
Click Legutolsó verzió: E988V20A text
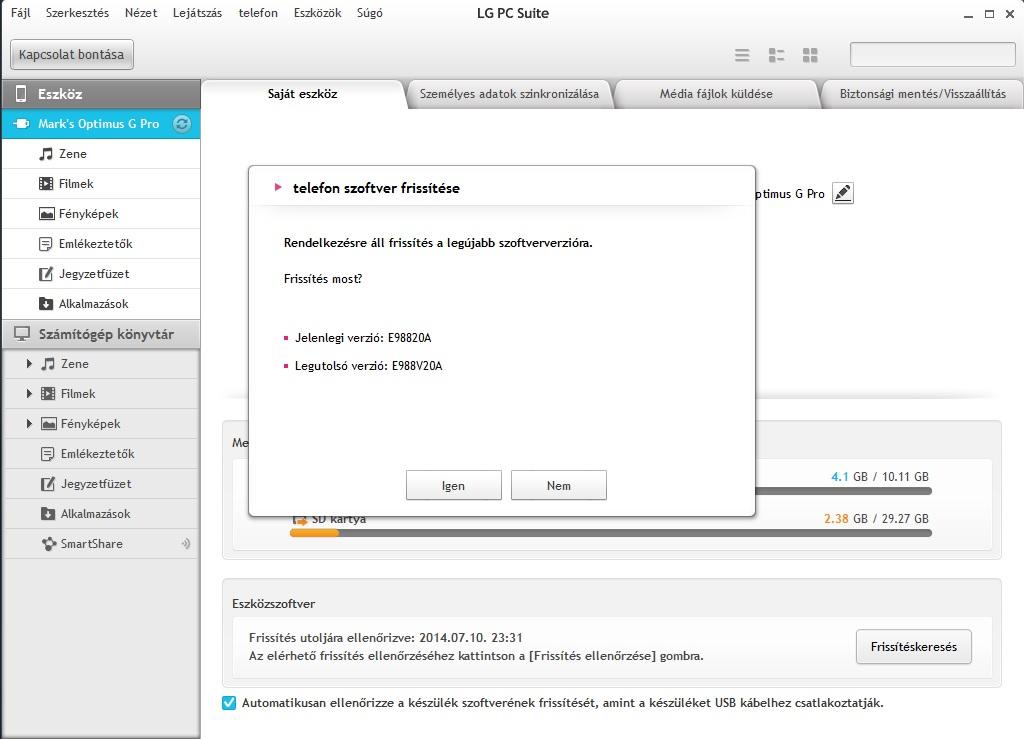(368, 366)
